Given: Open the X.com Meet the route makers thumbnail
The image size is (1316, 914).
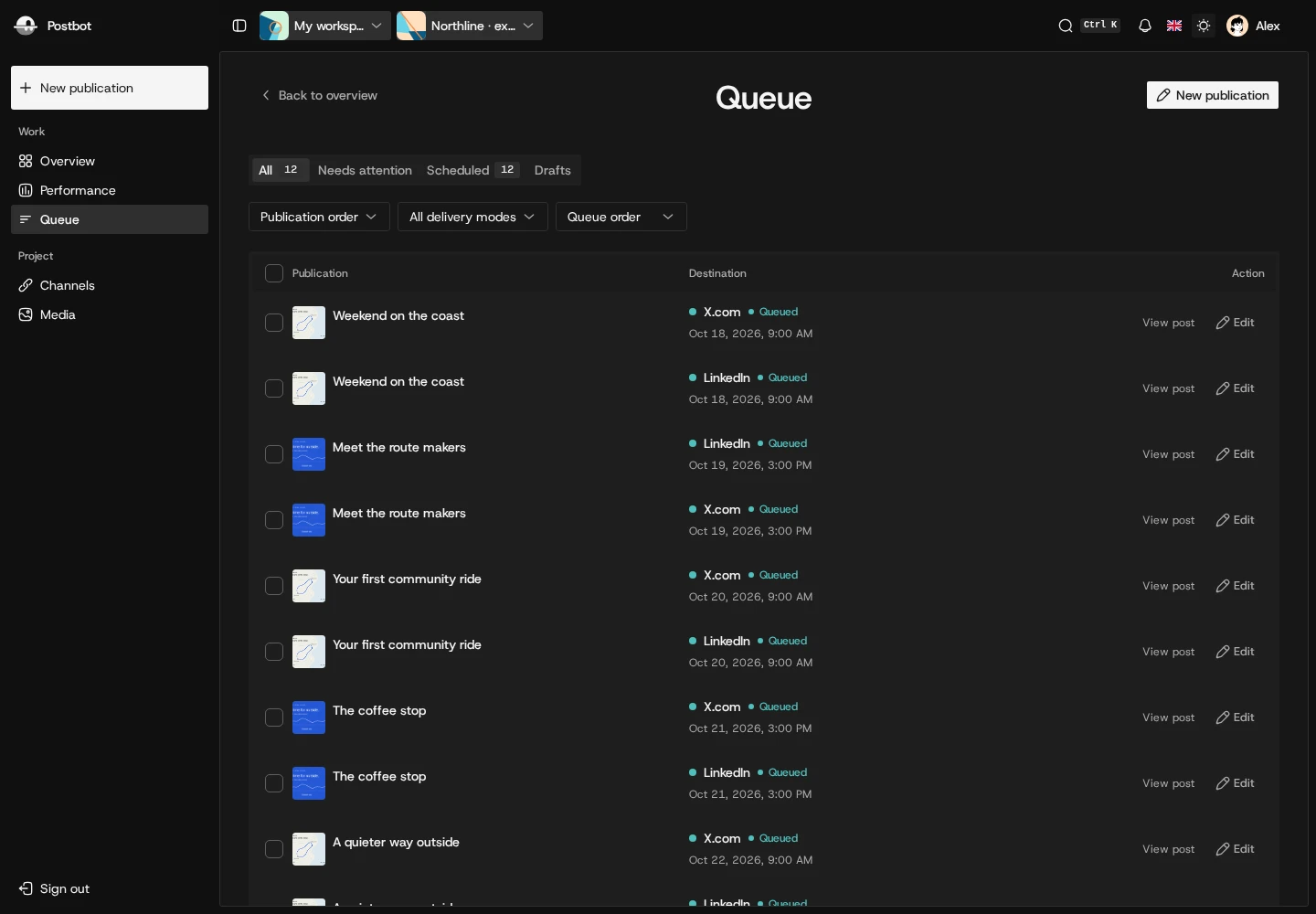Looking at the screenshot, I should pyautogui.click(x=309, y=520).
